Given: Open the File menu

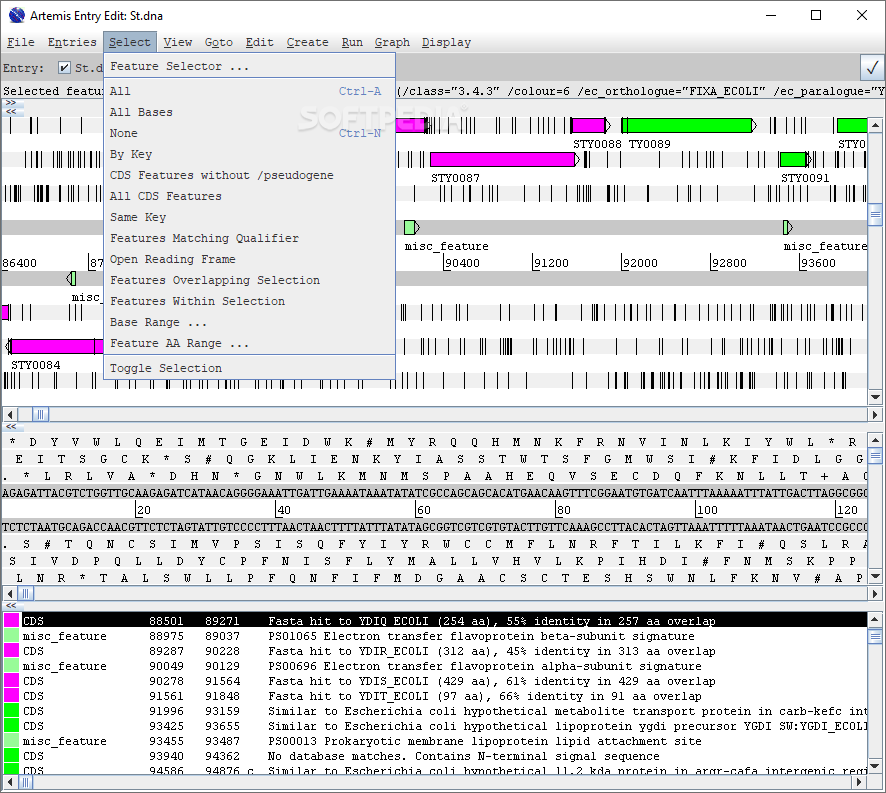Looking at the screenshot, I should pyautogui.click(x=20, y=42).
